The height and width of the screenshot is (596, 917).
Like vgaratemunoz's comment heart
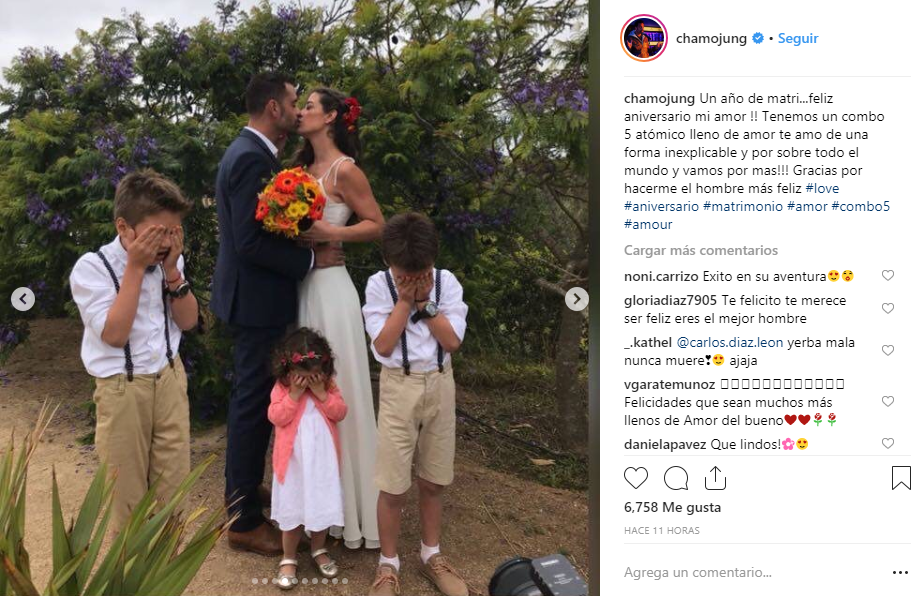coord(888,401)
